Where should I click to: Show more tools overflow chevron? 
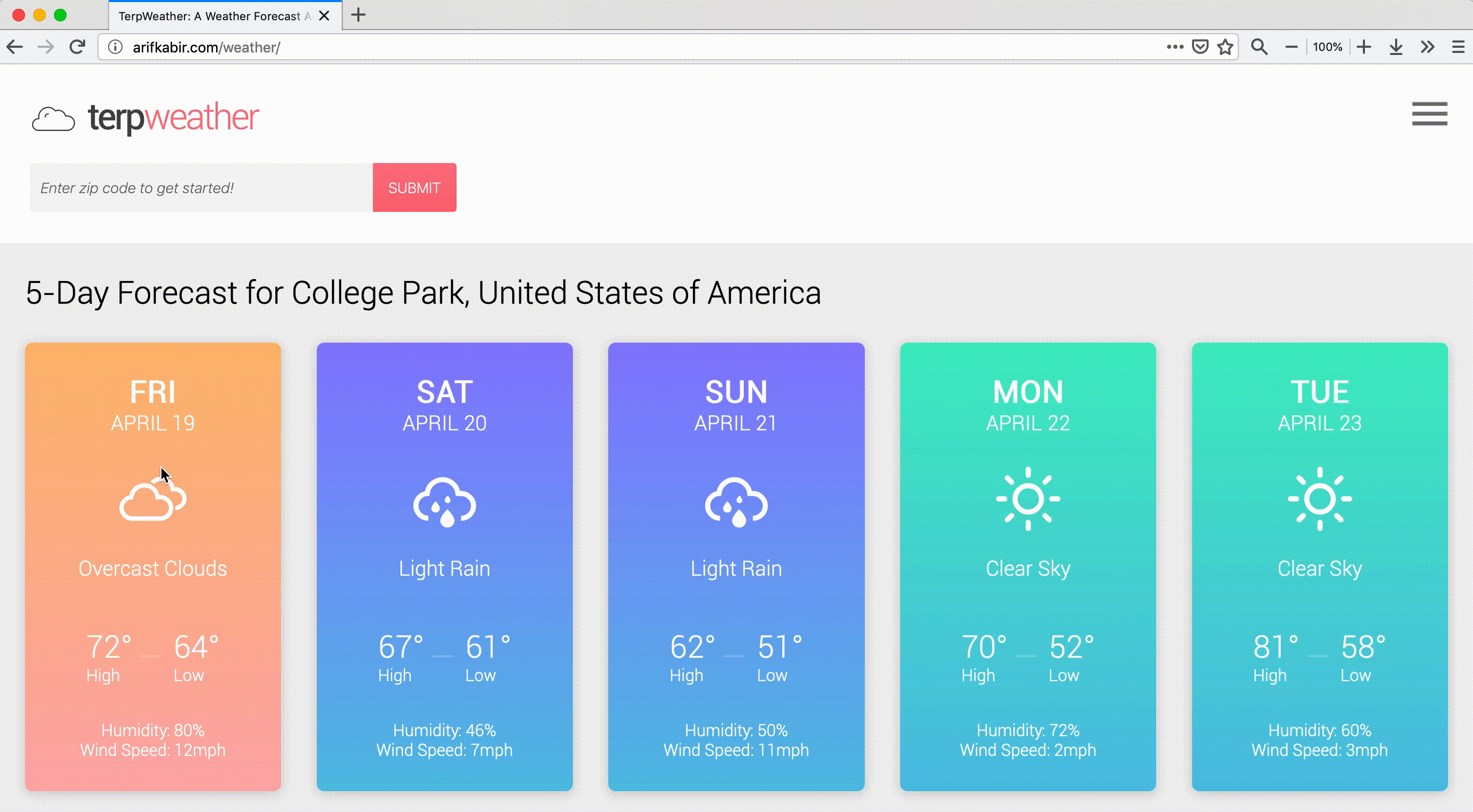pyautogui.click(x=1428, y=47)
